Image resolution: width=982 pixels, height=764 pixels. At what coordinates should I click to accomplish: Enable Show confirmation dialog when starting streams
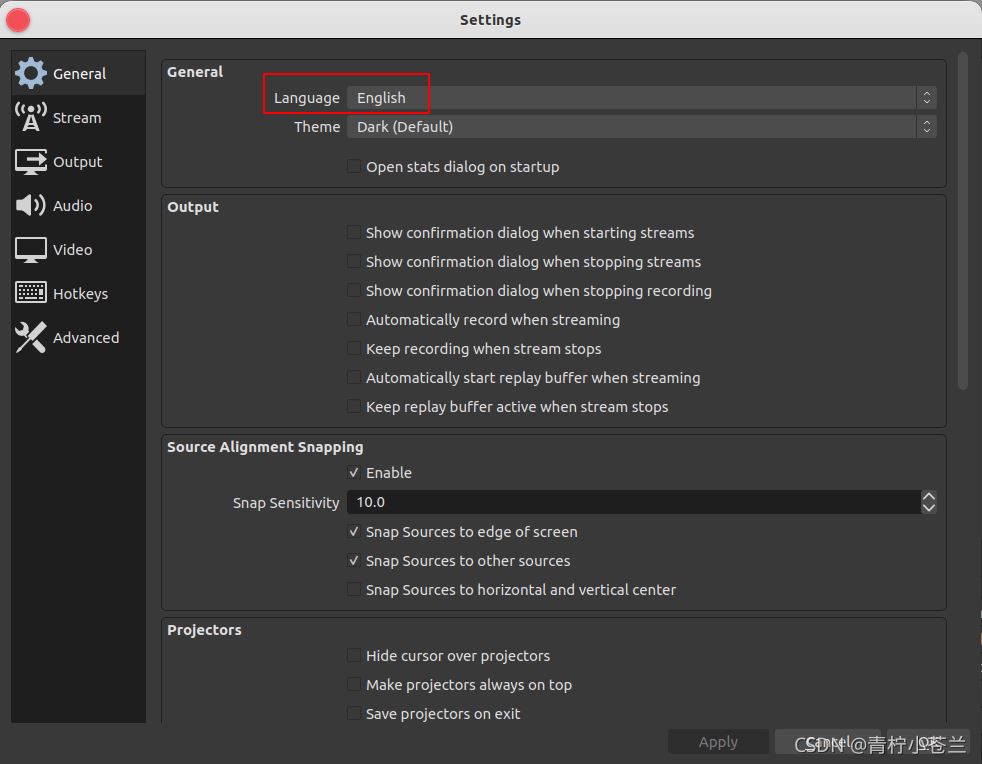[x=353, y=232]
